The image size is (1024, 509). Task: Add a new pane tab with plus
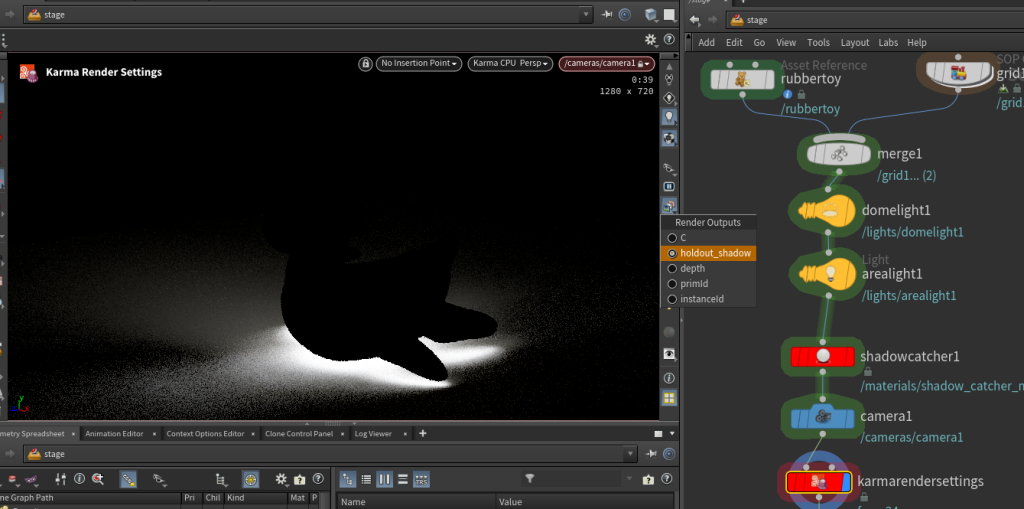[423, 433]
